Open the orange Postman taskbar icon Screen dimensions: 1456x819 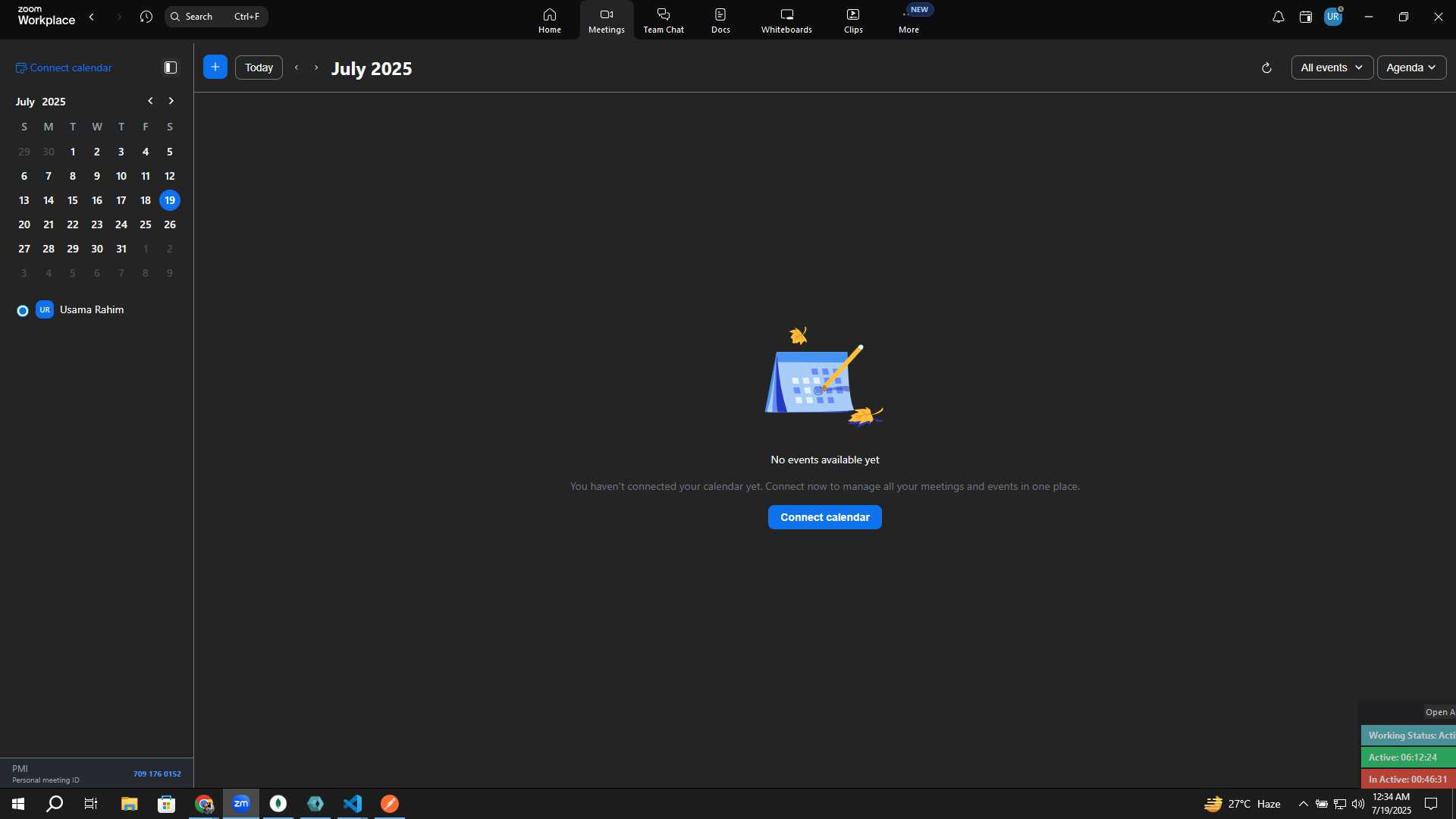pyautogui.click(x=390, y=804)
